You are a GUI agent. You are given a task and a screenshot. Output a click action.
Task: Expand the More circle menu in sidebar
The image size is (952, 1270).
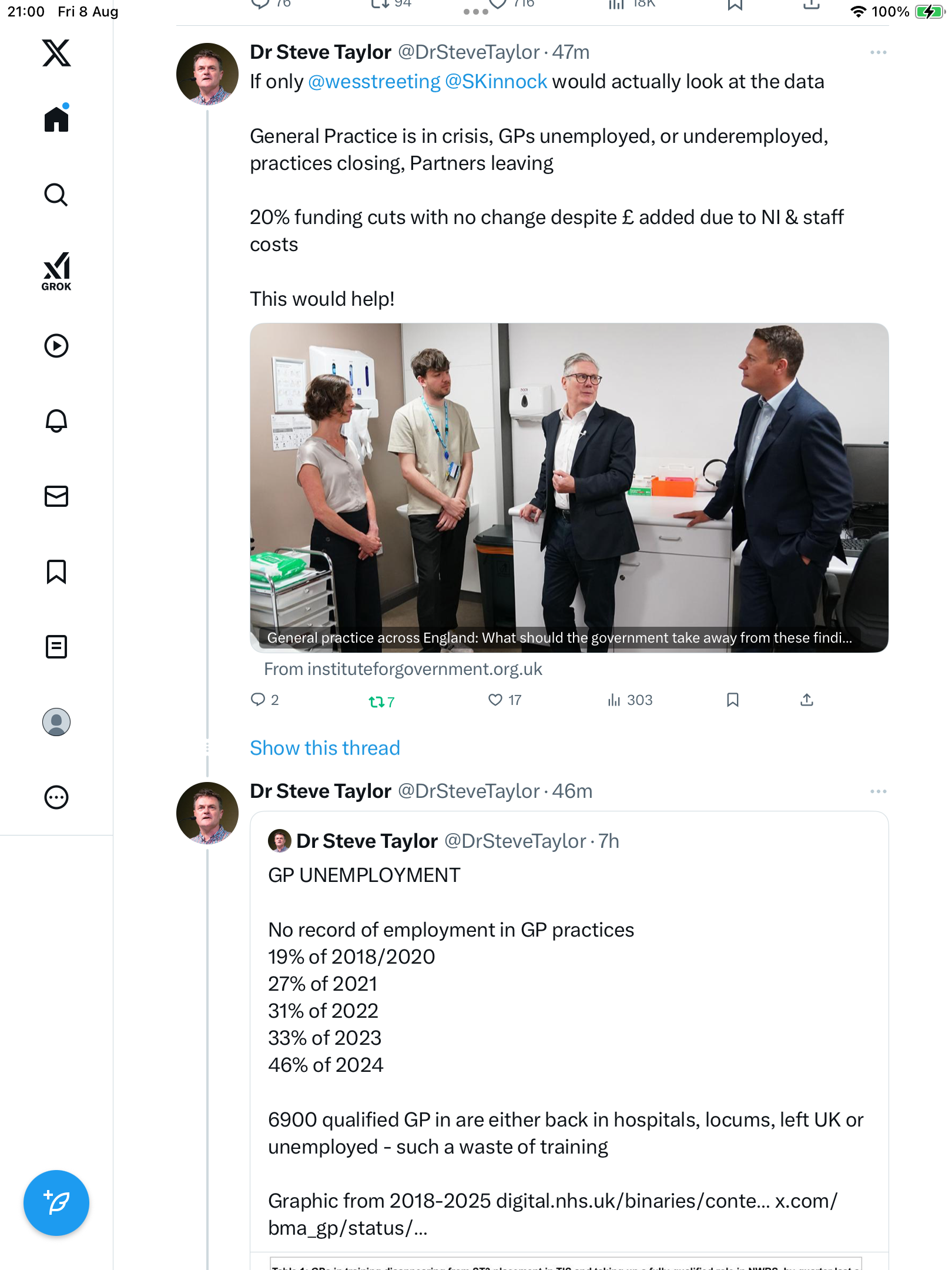56,797
